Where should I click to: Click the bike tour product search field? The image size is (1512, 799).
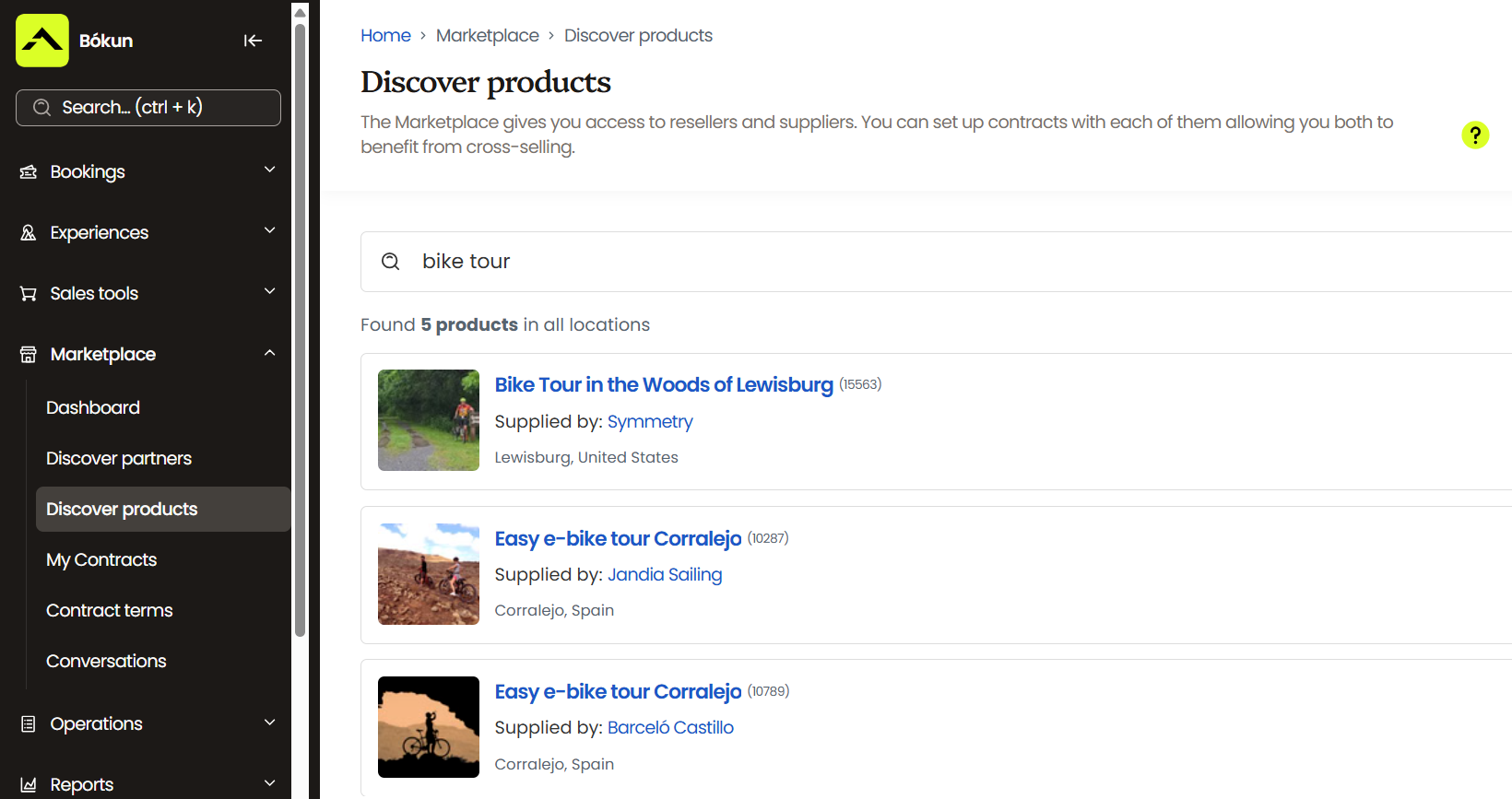coord(922,262)
